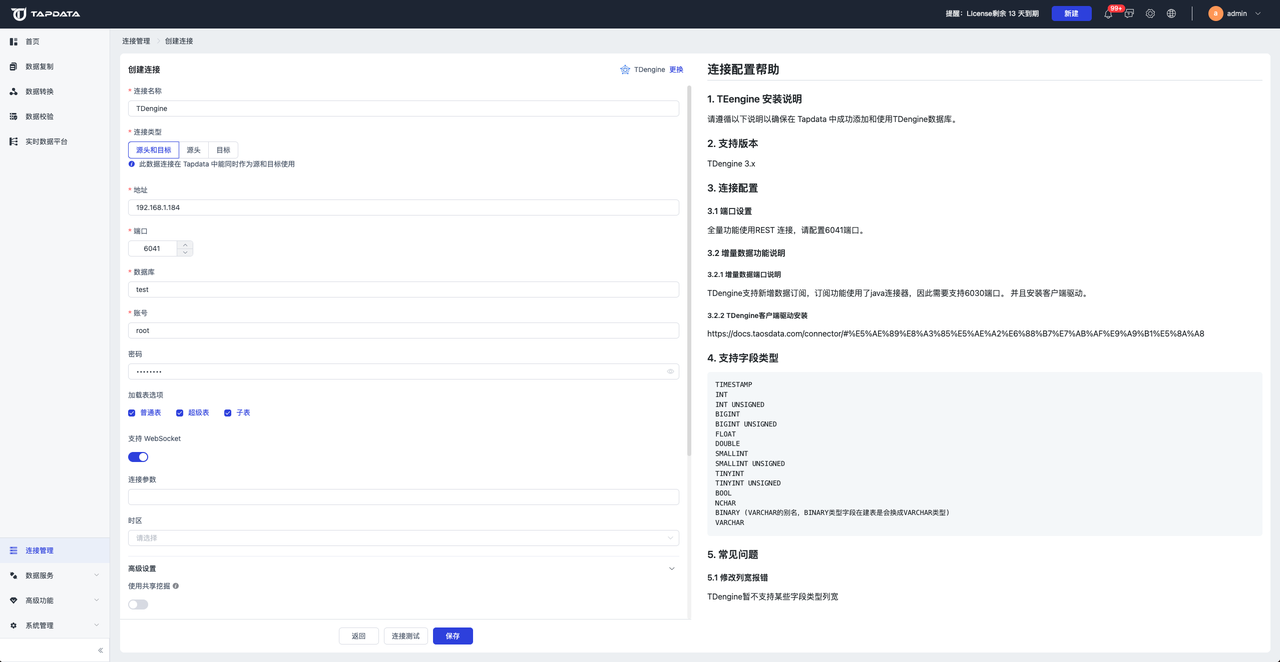This screenshot has height=662, width=1280.
Task: Click TDengine database icon
Action: click(625, 70)
